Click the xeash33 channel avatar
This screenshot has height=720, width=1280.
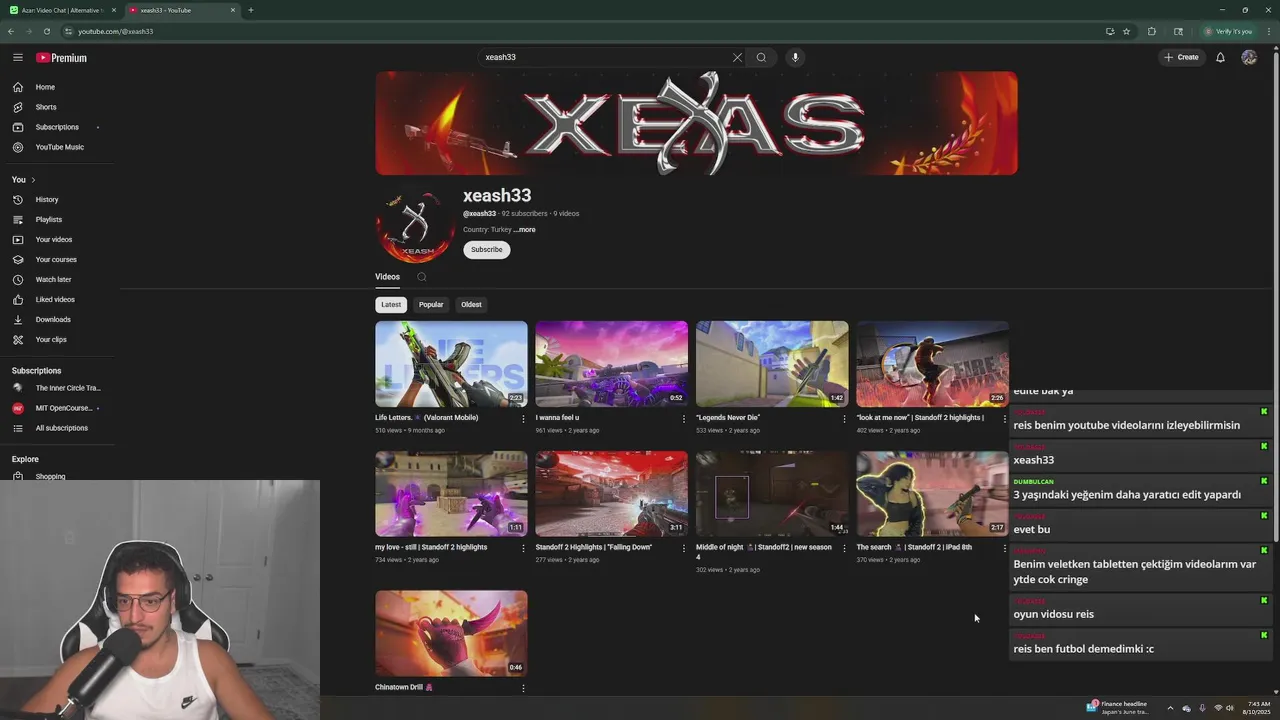pyautogui.click(x=415, y=226)
